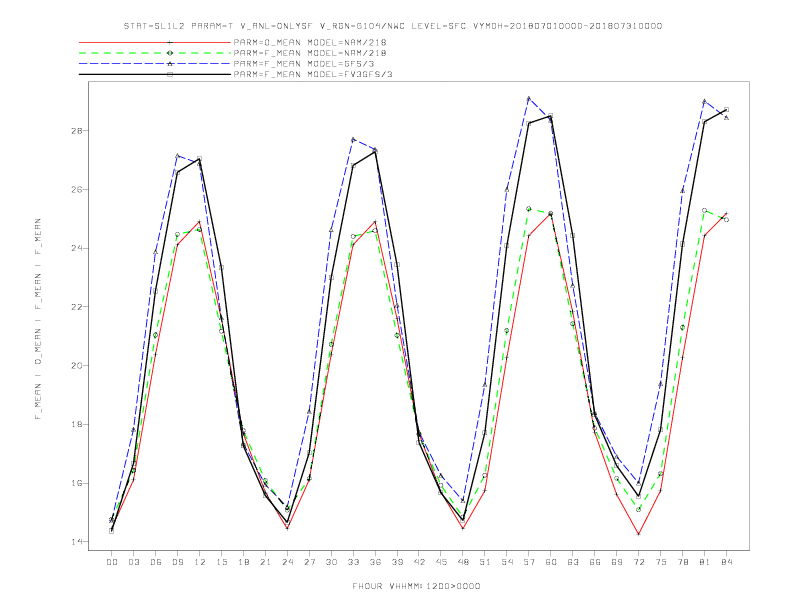Click y-axis tick value 24

coord(76,248)
